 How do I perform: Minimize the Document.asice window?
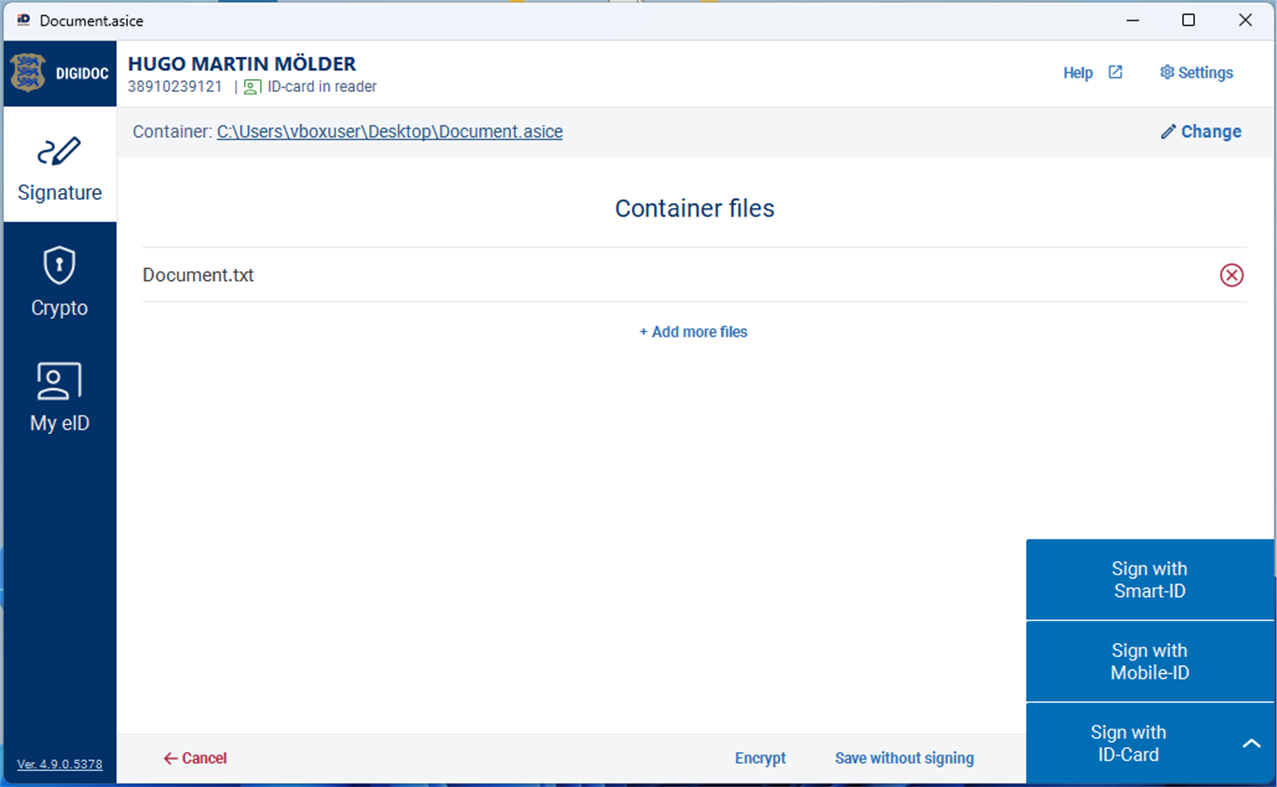tap(1132, 20)
